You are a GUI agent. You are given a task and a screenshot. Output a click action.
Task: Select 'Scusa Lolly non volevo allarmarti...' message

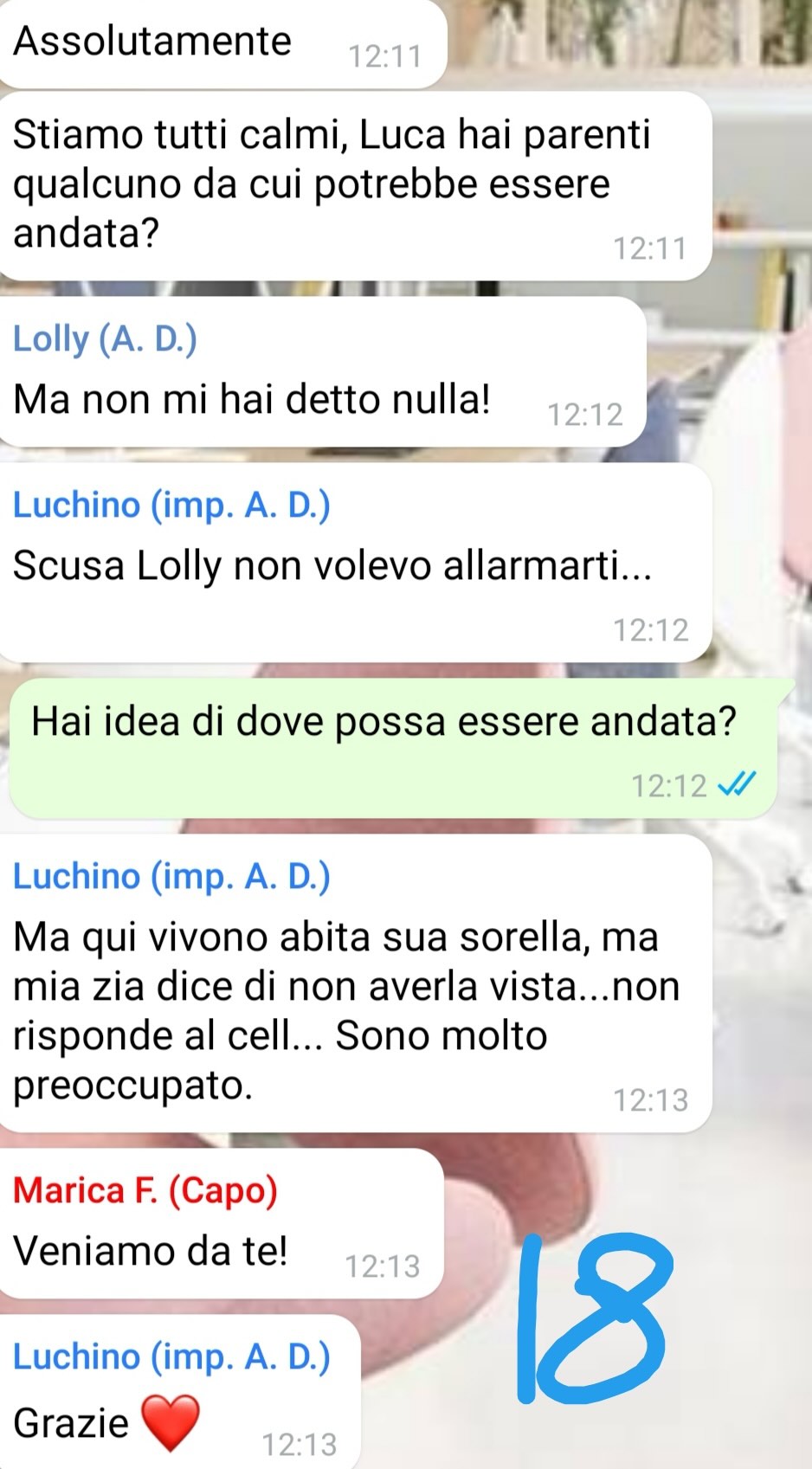(x=356, y=563)
